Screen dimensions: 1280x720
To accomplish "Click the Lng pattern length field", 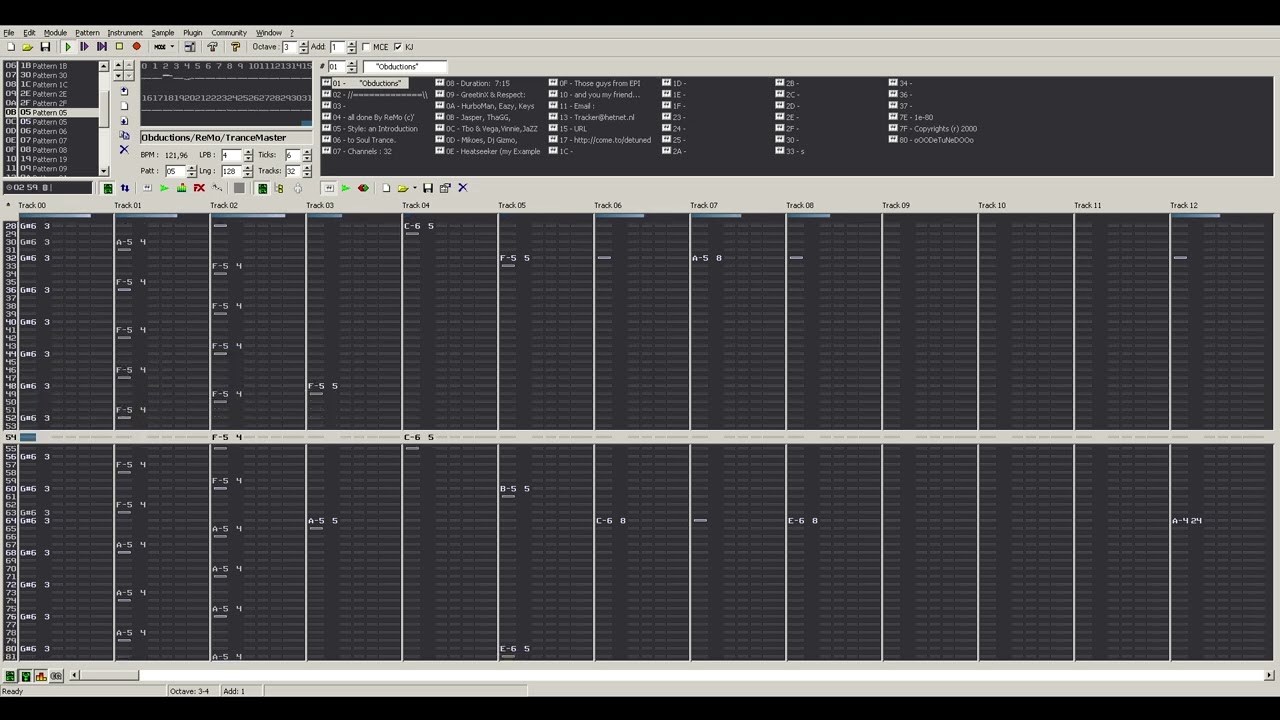I will (x=232, y=171).
